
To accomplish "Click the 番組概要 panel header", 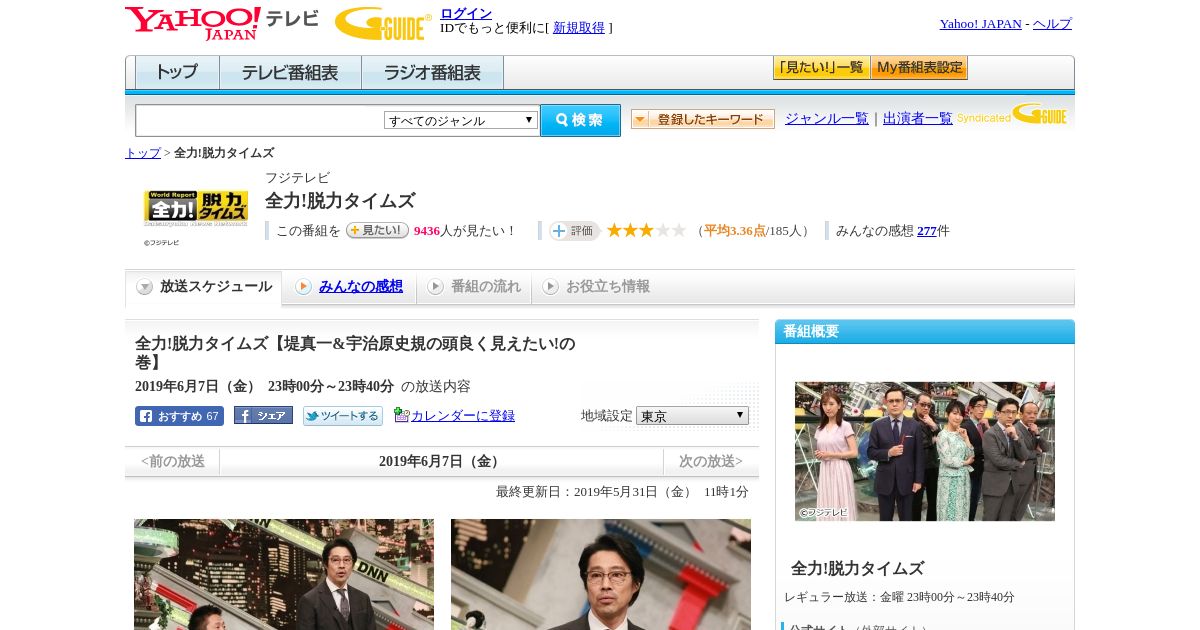I will [925, 332].
